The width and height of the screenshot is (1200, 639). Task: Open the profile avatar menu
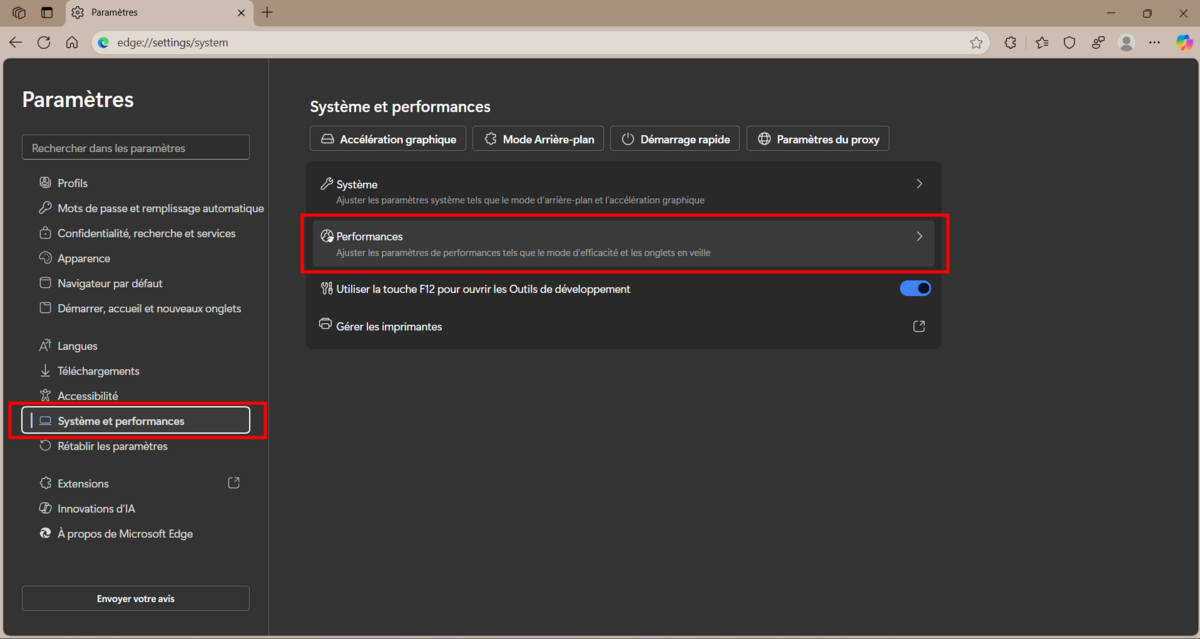pyautogui.click(x=1127, y=43)
